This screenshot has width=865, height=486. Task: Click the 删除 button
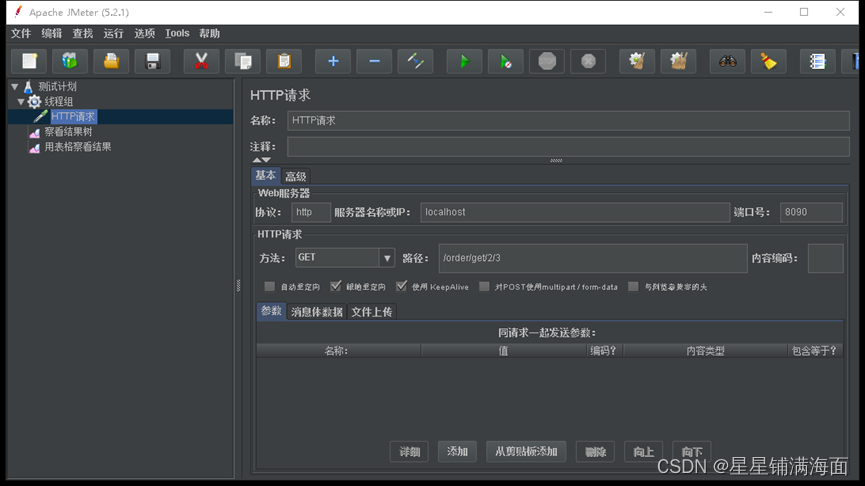coord(595,452)
